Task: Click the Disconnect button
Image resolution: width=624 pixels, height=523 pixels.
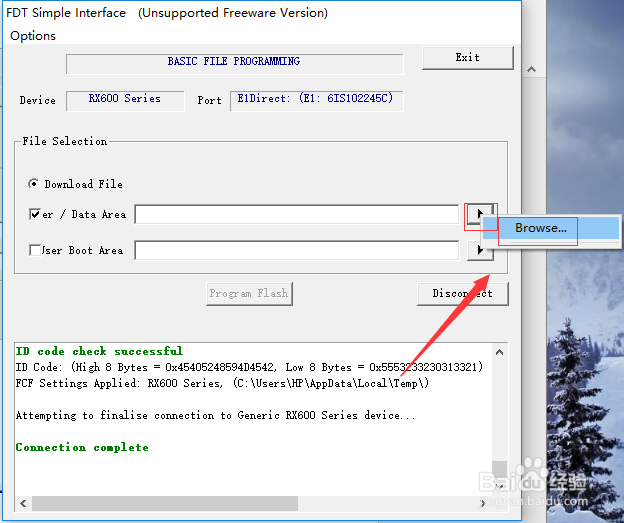Action: coord(462,294)
